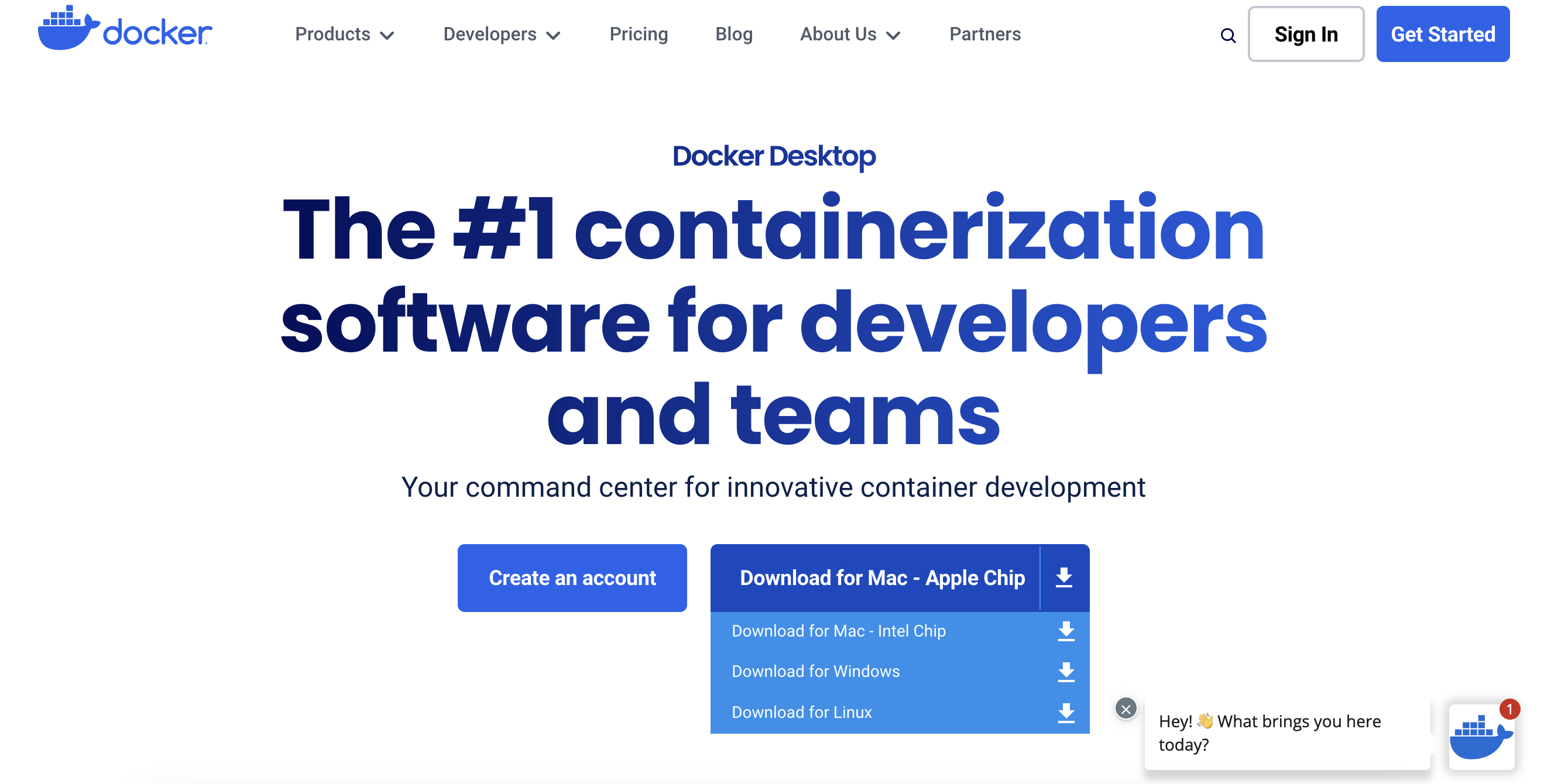The width and height of the screenshot is (1544, 784).
Task: Open the search magnifier icon
Action: (1228, 35)
